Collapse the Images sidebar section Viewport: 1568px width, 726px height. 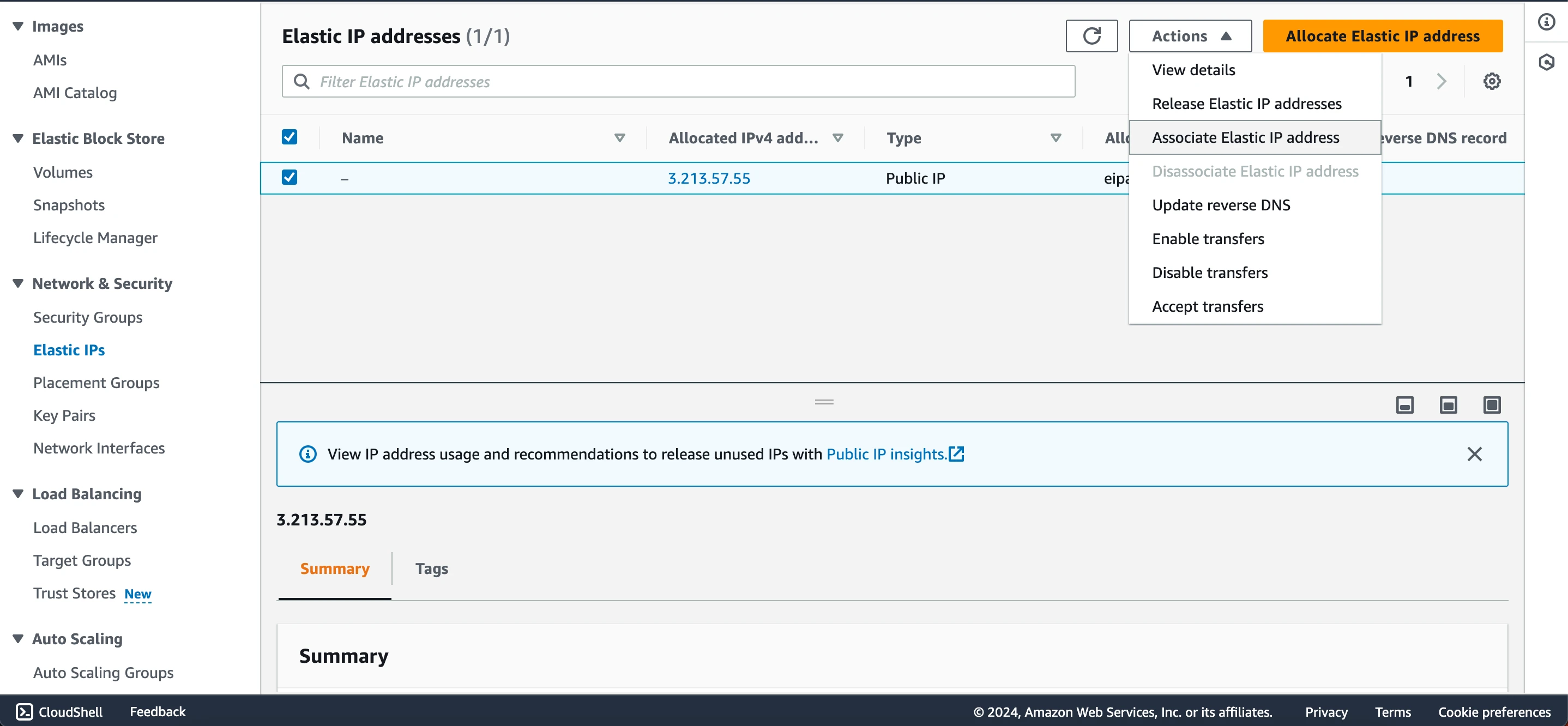18,26
